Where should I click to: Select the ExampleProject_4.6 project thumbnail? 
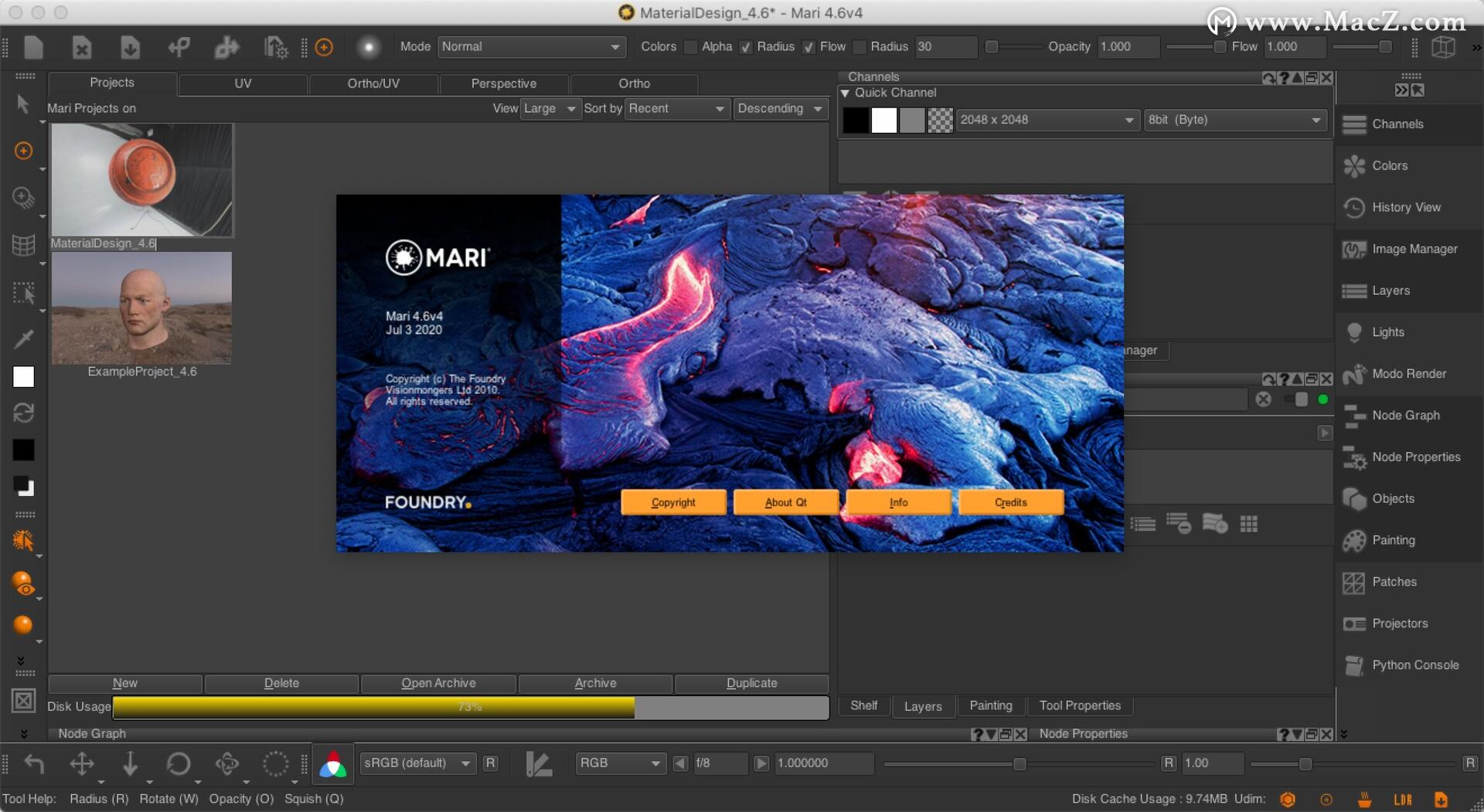(x=141, y=307)
